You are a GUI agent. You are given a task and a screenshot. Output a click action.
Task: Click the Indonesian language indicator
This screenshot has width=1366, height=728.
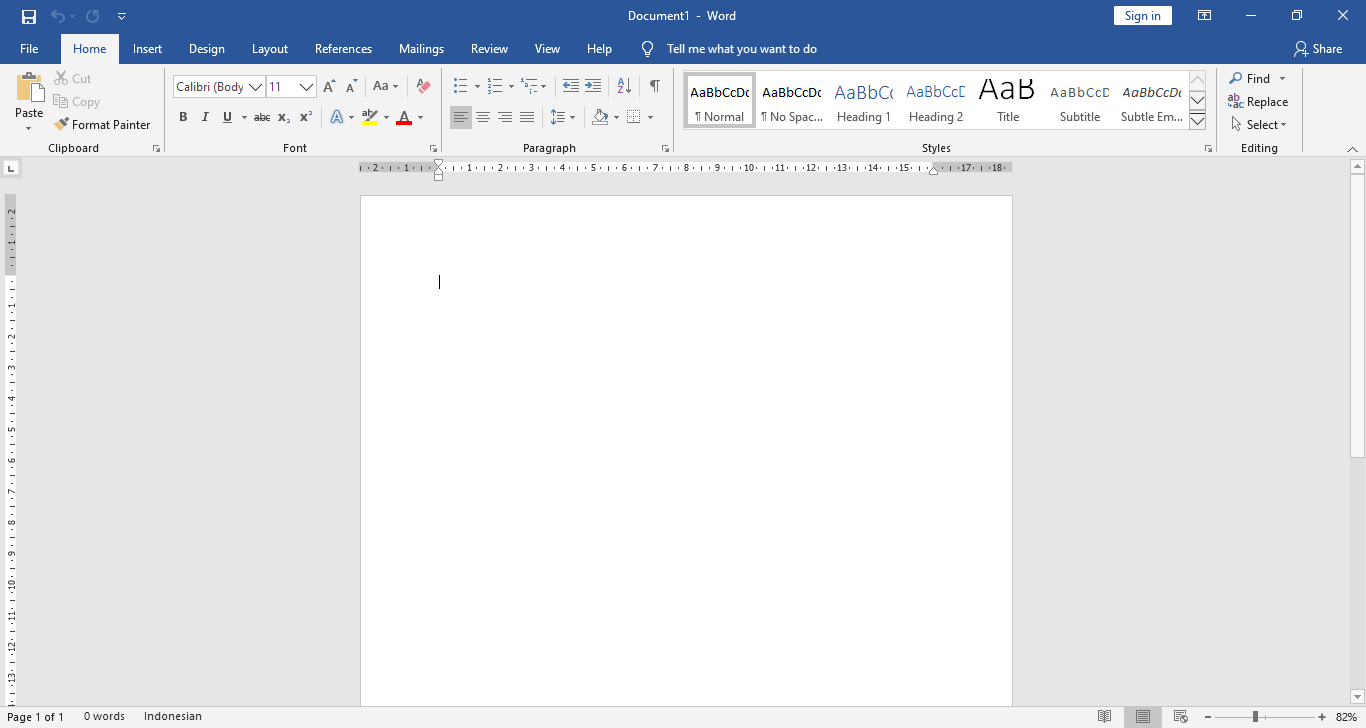172,716
